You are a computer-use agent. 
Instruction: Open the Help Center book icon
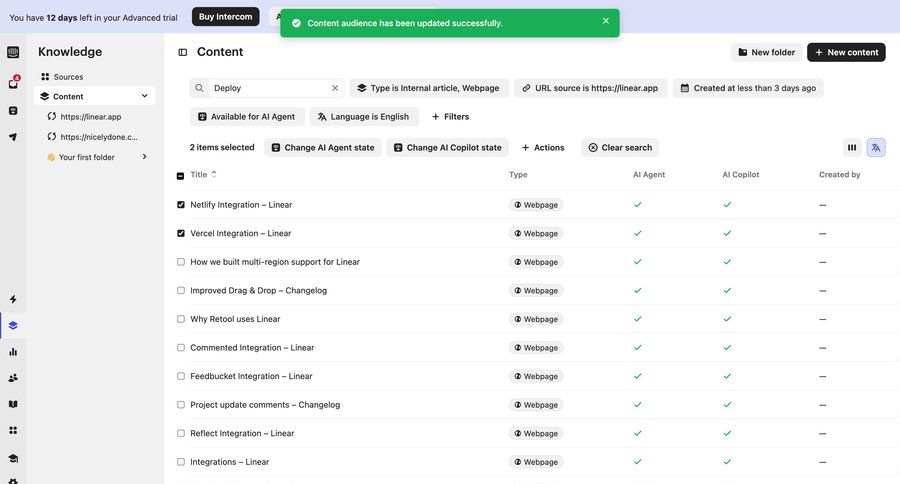coord(13,404)
